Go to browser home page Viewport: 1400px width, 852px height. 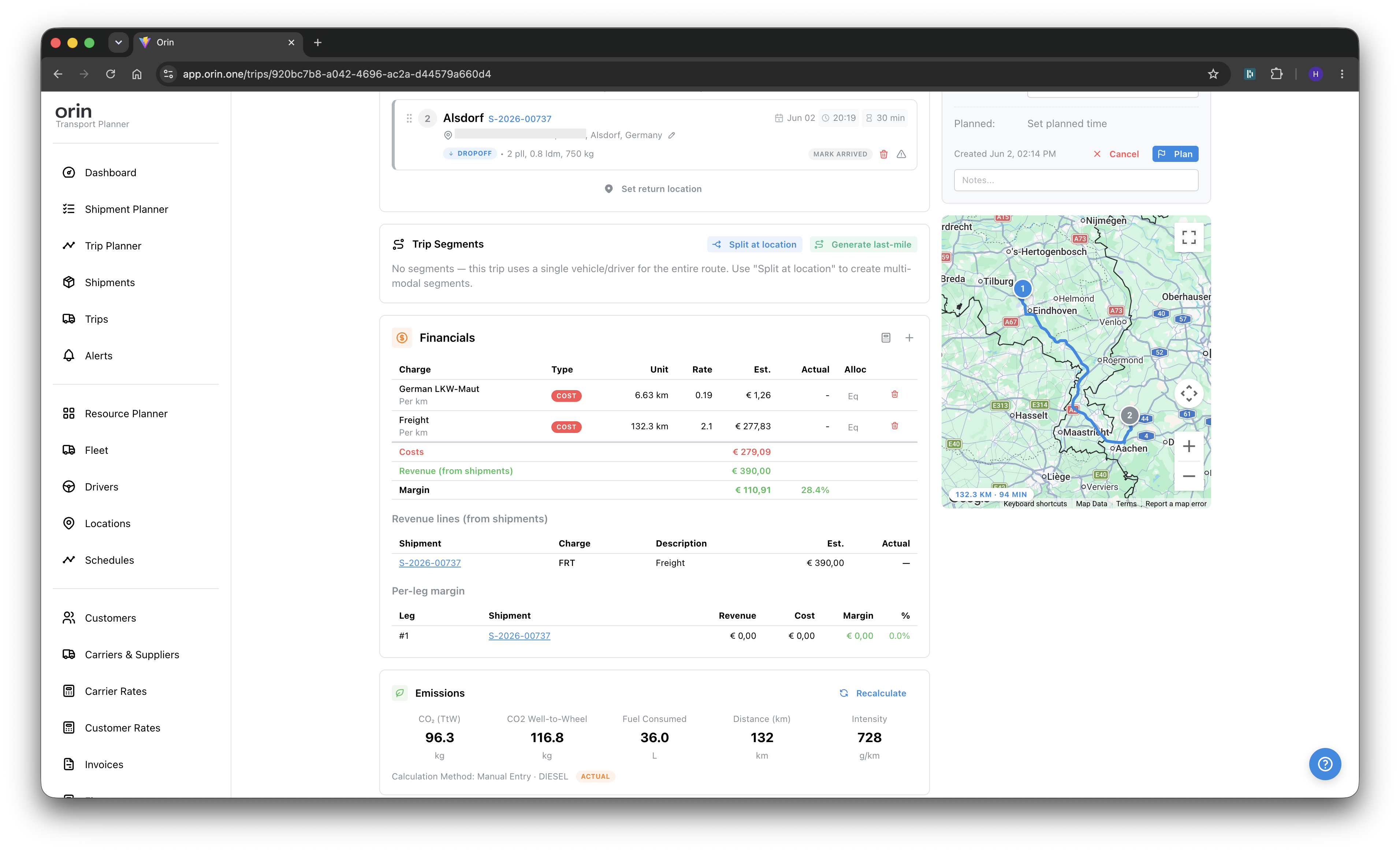coord(137,74)
